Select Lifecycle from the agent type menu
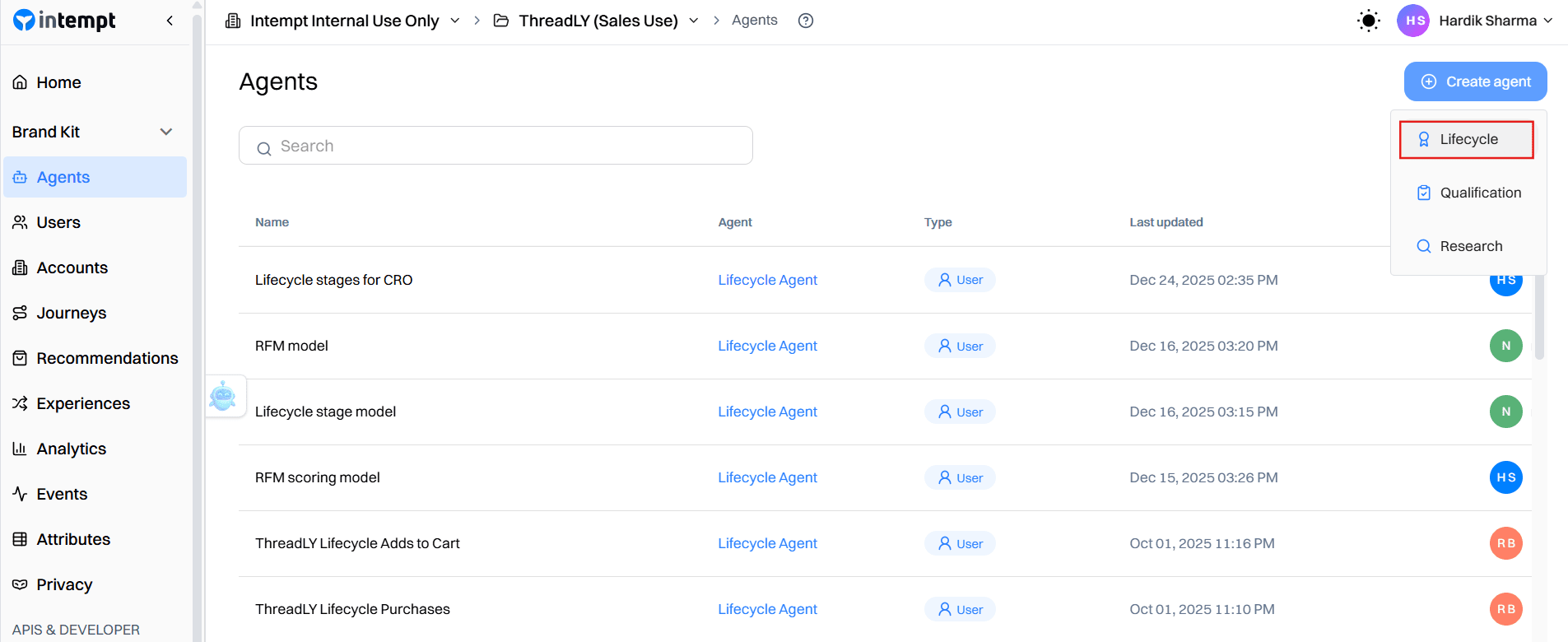Viewport: 1568px width, 642px height. point(1466,138)
